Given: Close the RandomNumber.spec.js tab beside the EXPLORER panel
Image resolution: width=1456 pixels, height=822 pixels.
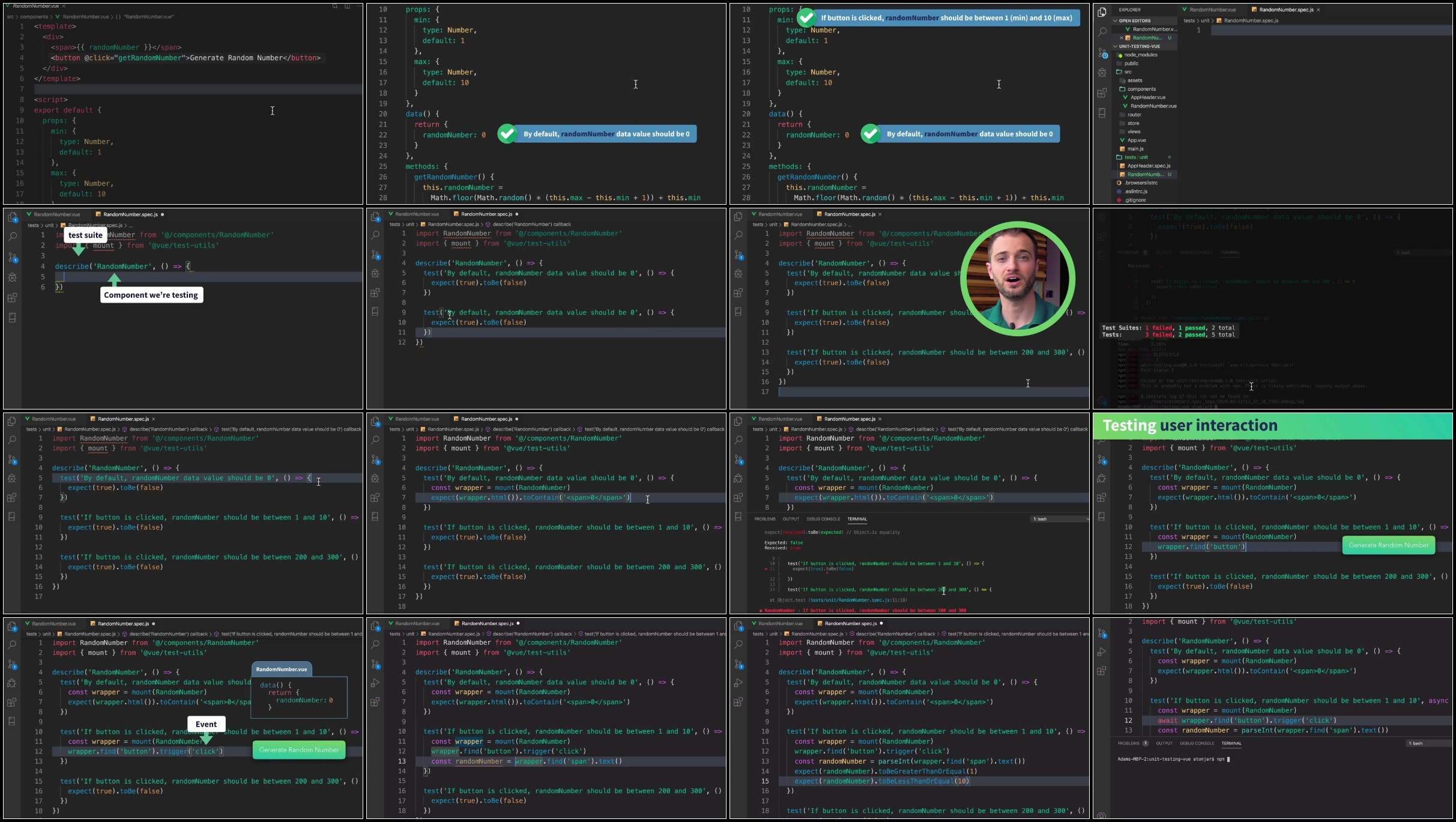Looking at the screenshot, I should [1318, 10].
